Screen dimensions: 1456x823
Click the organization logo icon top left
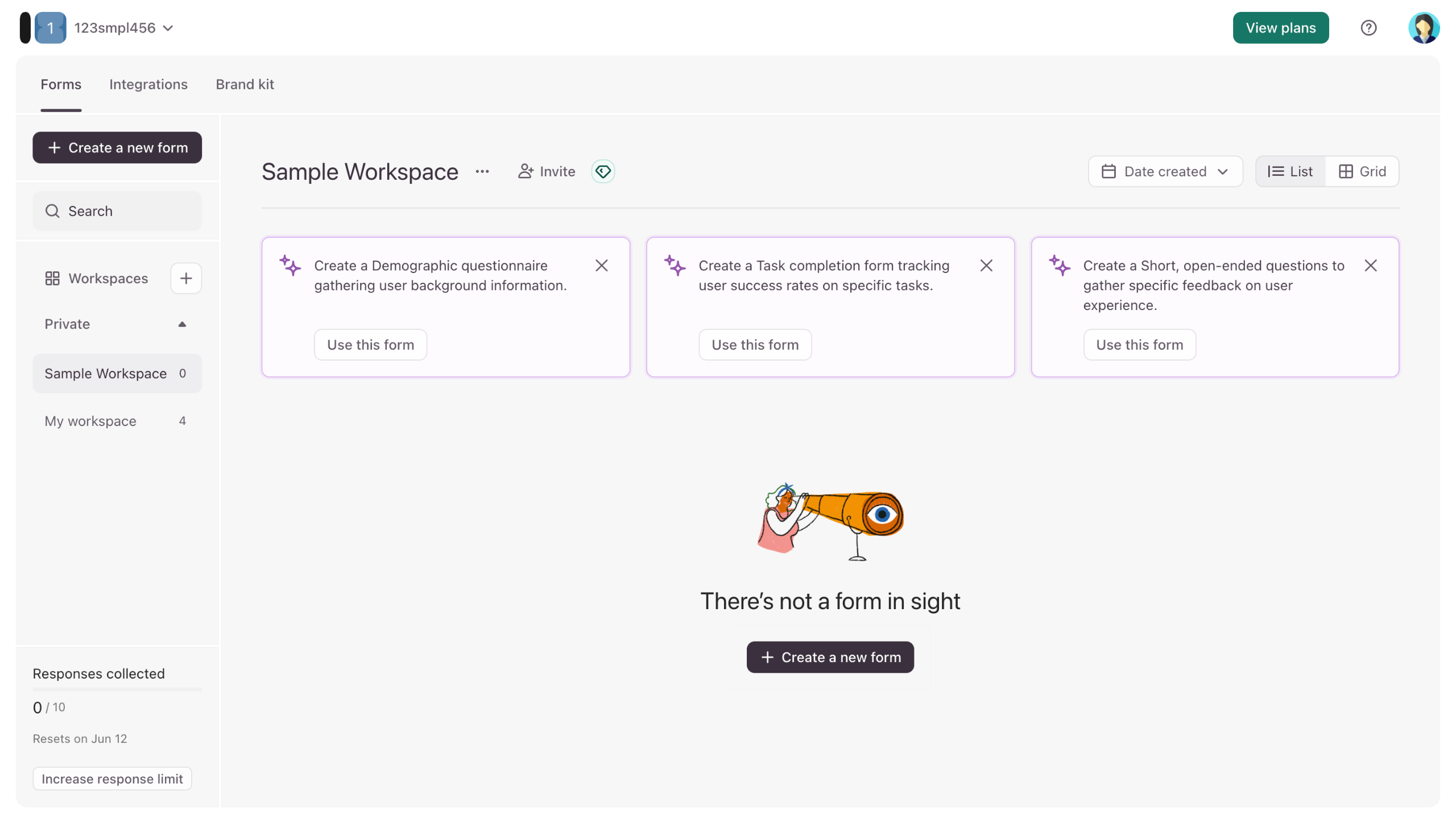pyautogui.click(x=50, y=28)
